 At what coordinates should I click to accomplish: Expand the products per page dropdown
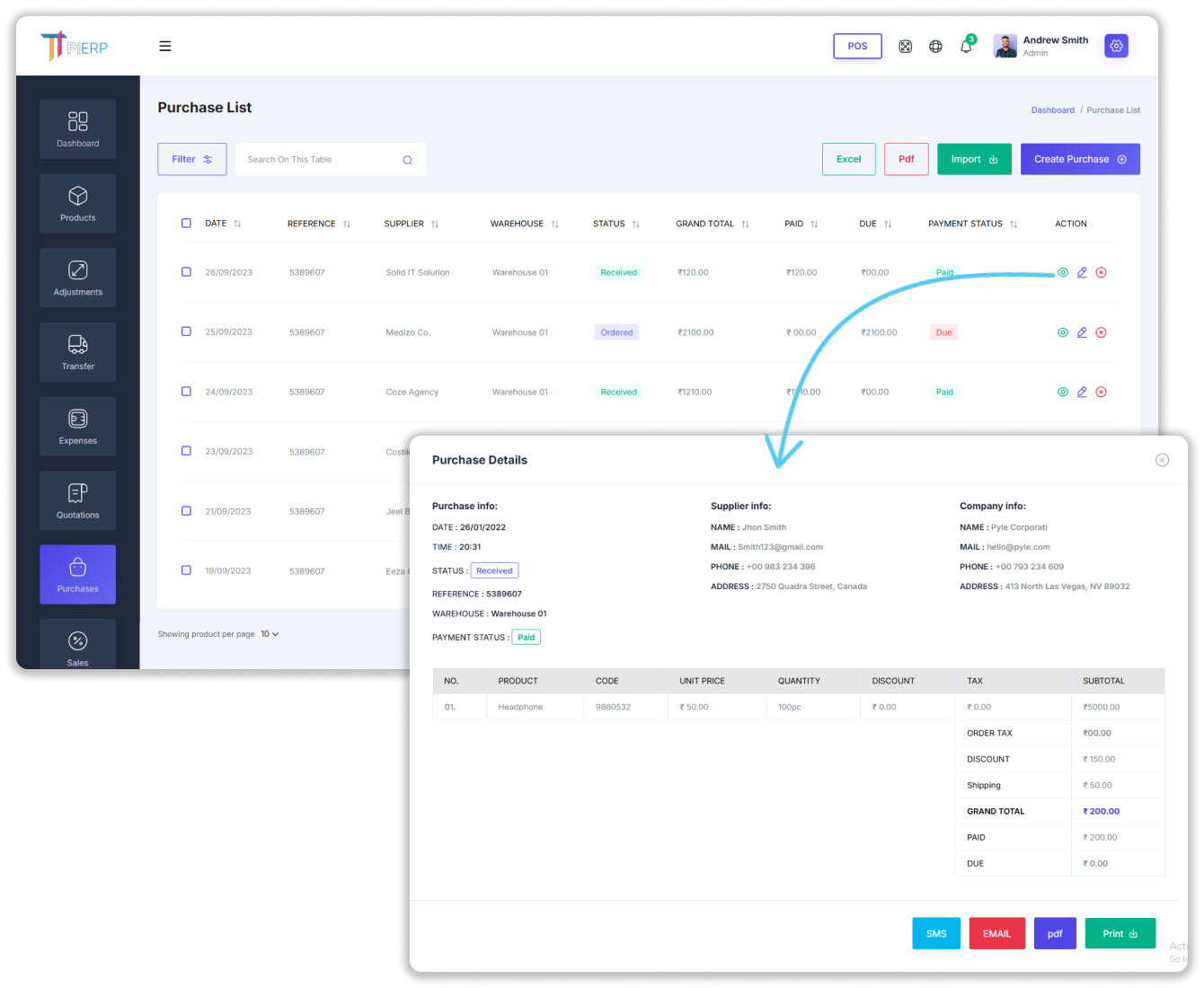point(270,634)
